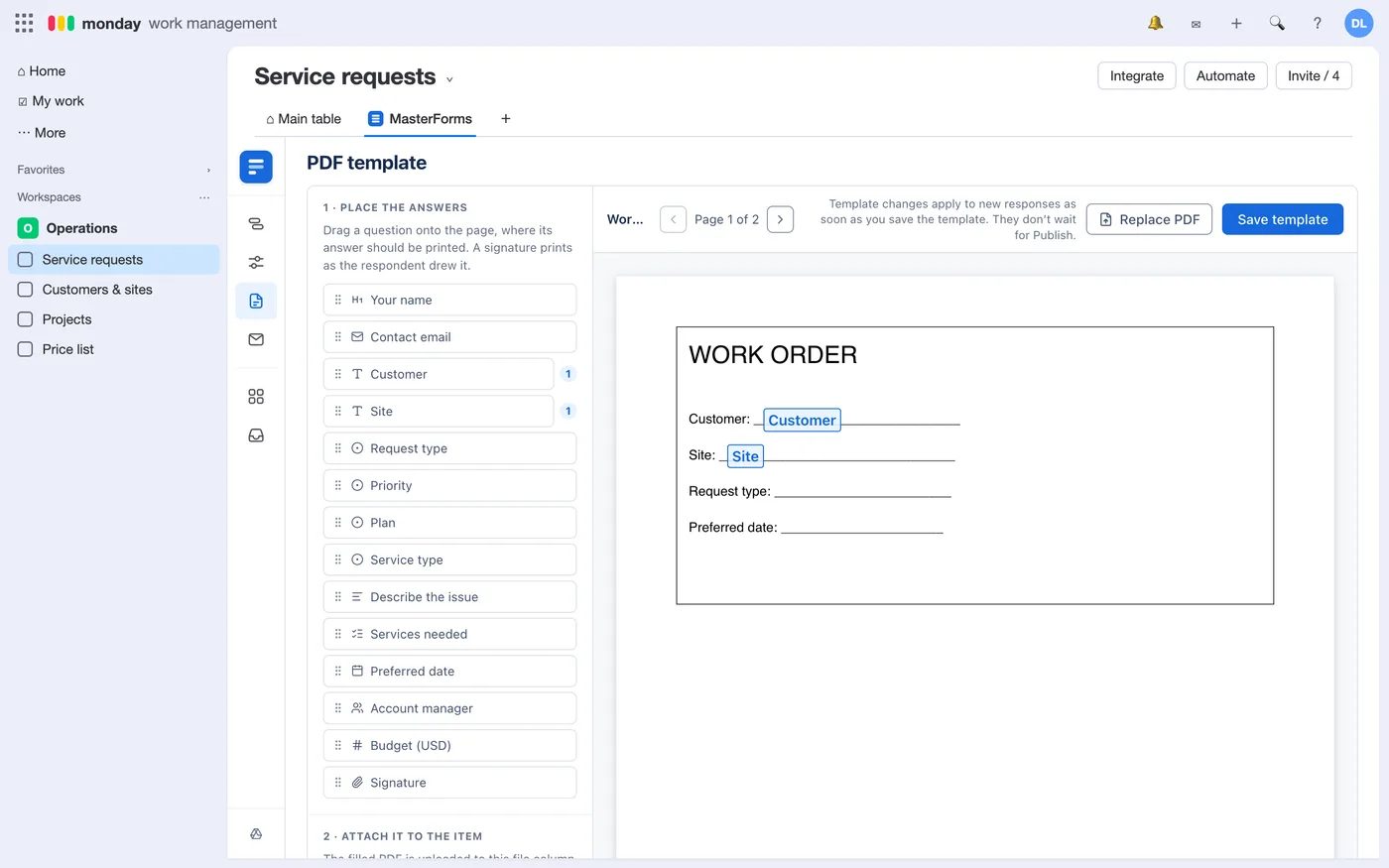
Task: Select the Budget (USD) question
Action: pyautogui.click(x=449, y=746)
